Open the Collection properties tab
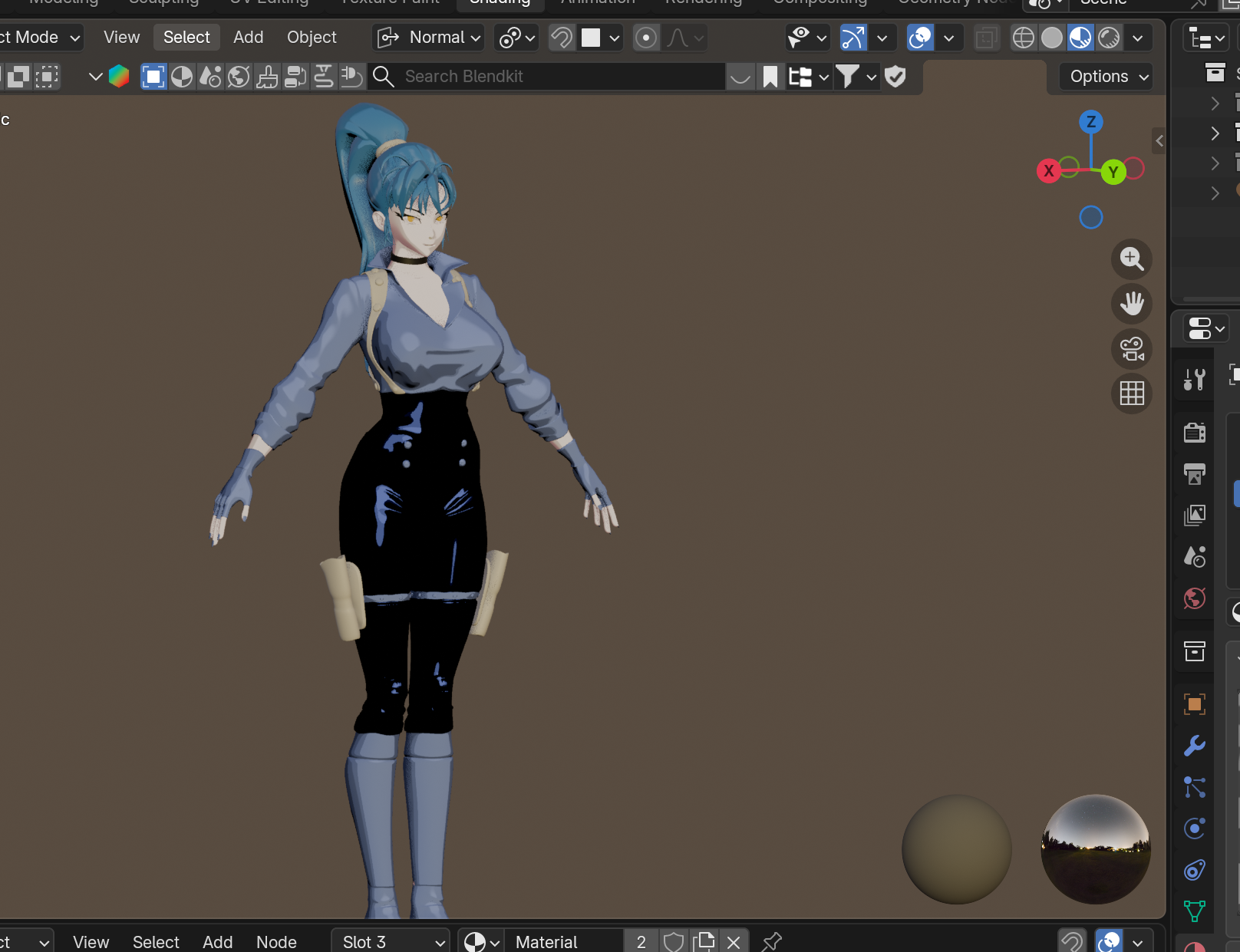The width and height of the screenshot is (1240, 952). tap(1195, 651)
